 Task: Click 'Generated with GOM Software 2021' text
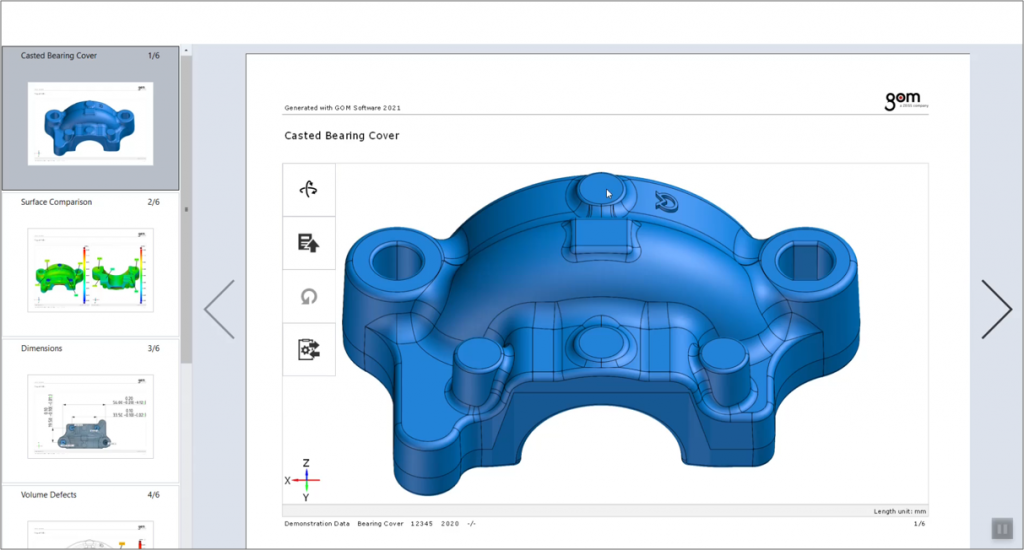(x=342, y=108)
